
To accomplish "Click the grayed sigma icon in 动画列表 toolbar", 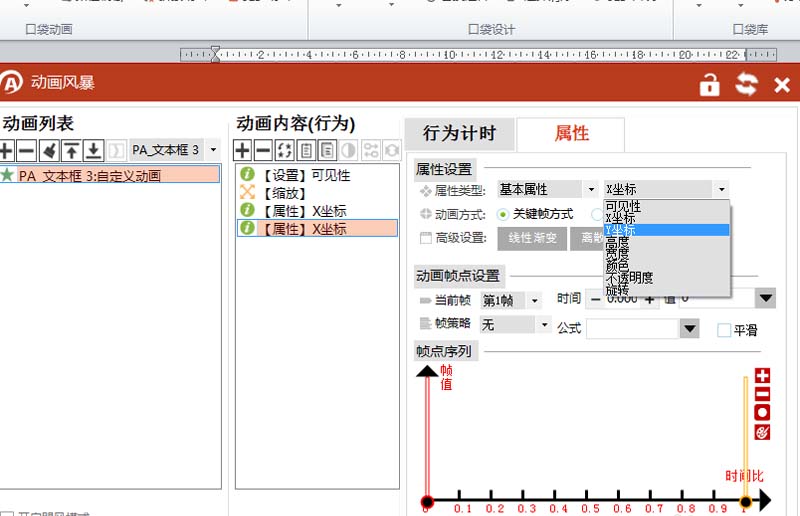I will tap(116, 151).
